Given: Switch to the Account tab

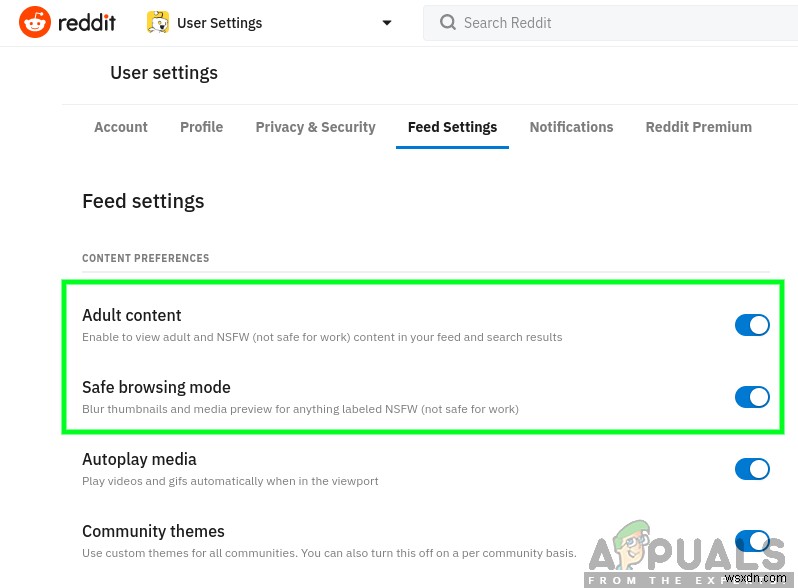Looking at the screenshot, I should coord(121,127).
